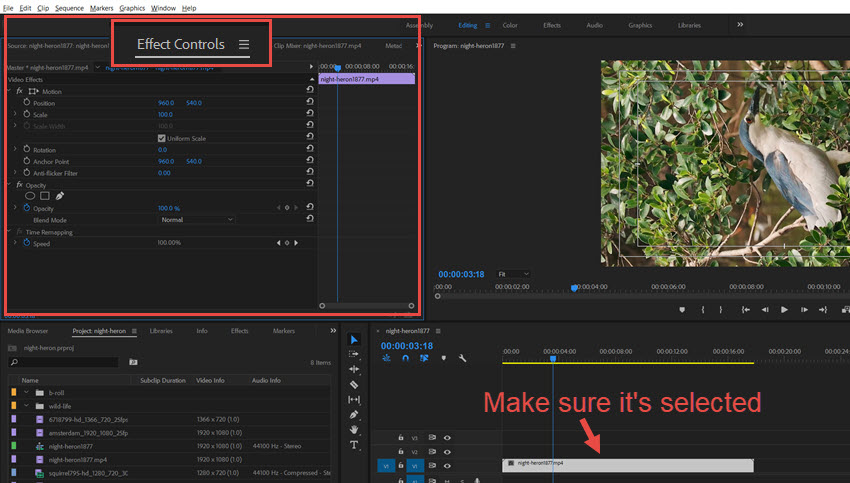
Task: Reset the Position parameter
Action: pos(310,101)
